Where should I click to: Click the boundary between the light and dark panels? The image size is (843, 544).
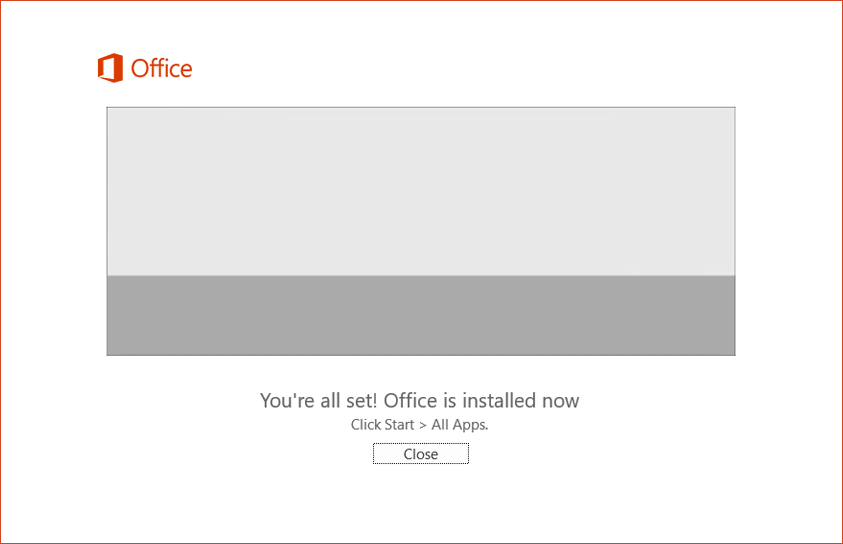tap(420, 275)
